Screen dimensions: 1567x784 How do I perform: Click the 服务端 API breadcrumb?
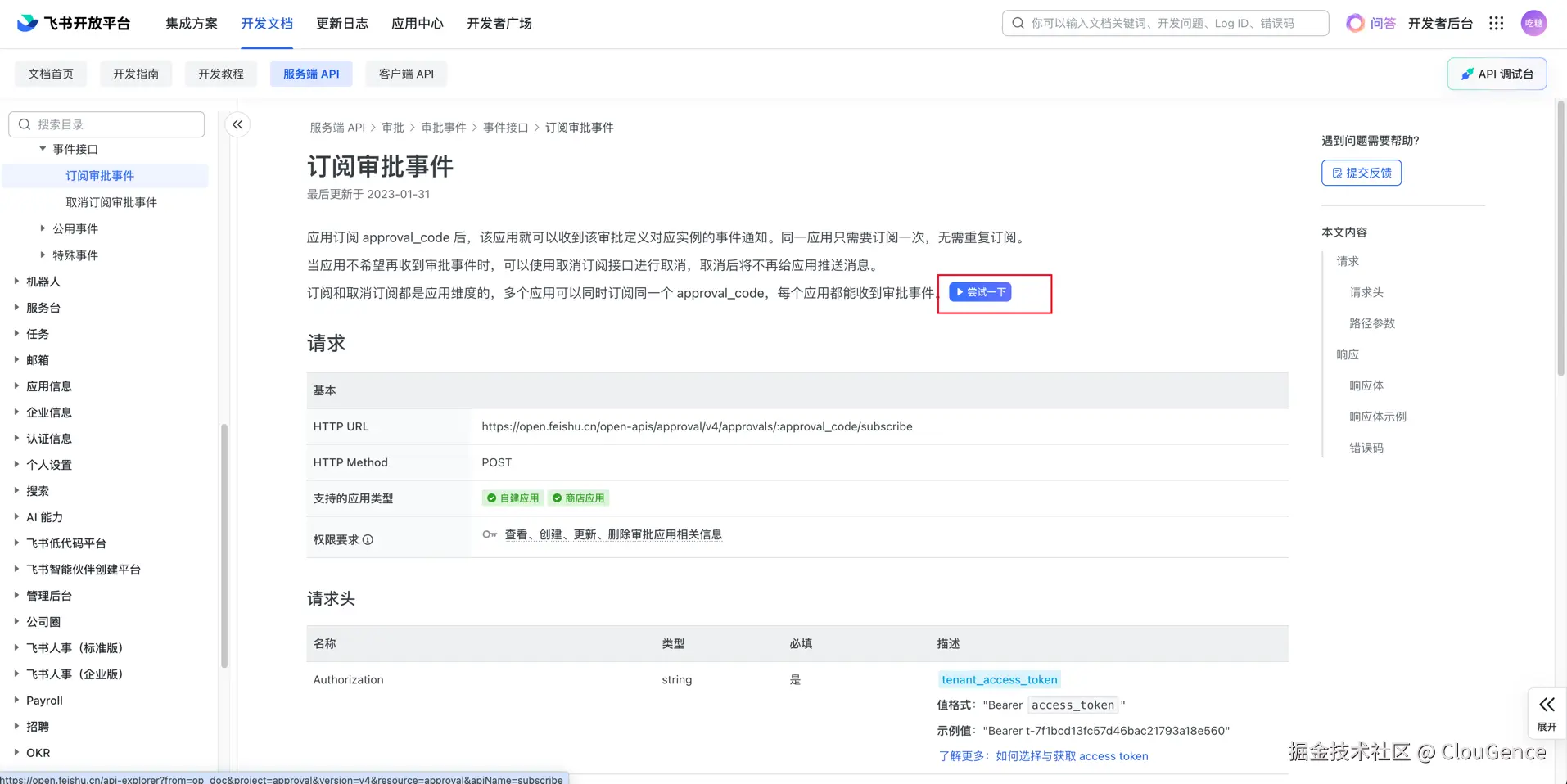coord(337,128)
